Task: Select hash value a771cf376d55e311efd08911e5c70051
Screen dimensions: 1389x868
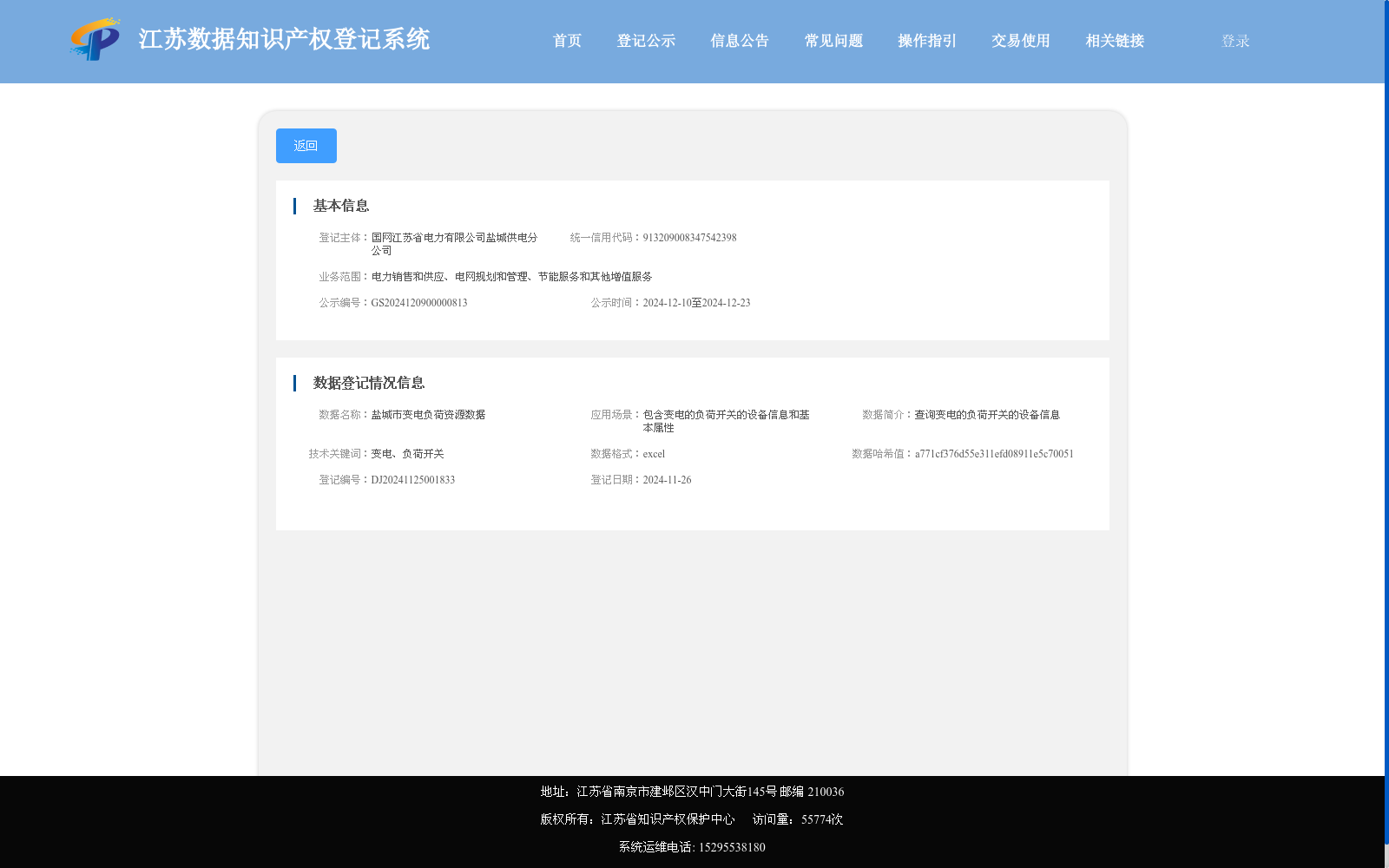Action: pos(994,454)
